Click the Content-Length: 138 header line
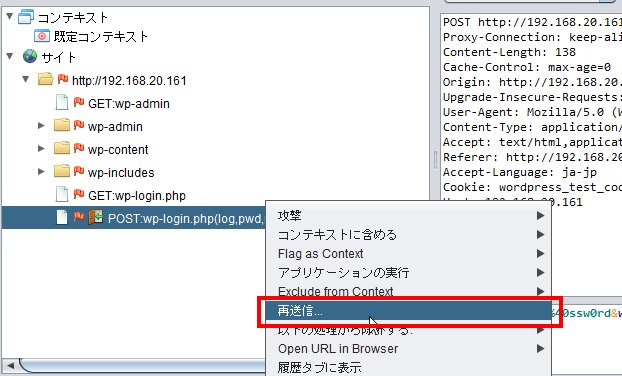The height and width of the screenshot is (376, 622). 509,52
